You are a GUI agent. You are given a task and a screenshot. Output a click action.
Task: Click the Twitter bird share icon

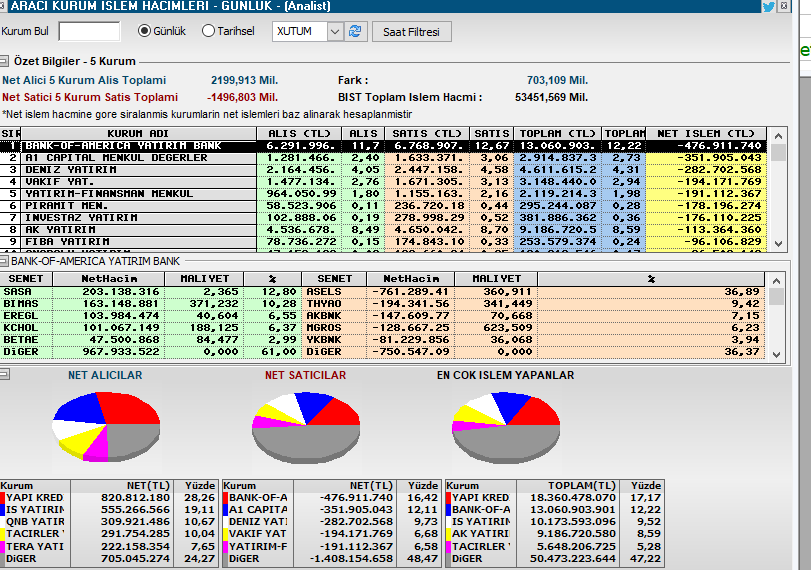coord(769,6)
